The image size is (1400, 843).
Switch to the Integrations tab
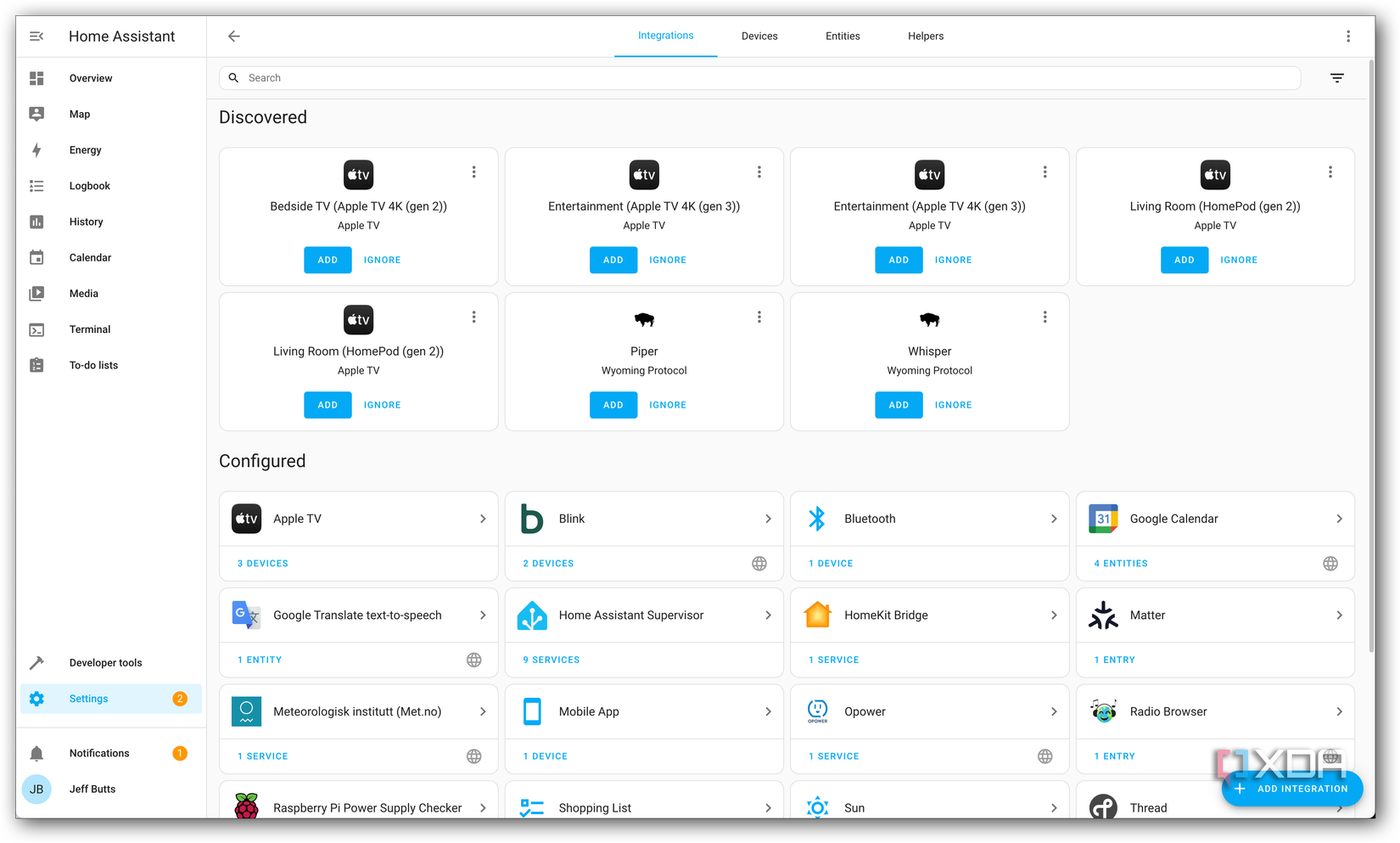[x=666, y=36]
